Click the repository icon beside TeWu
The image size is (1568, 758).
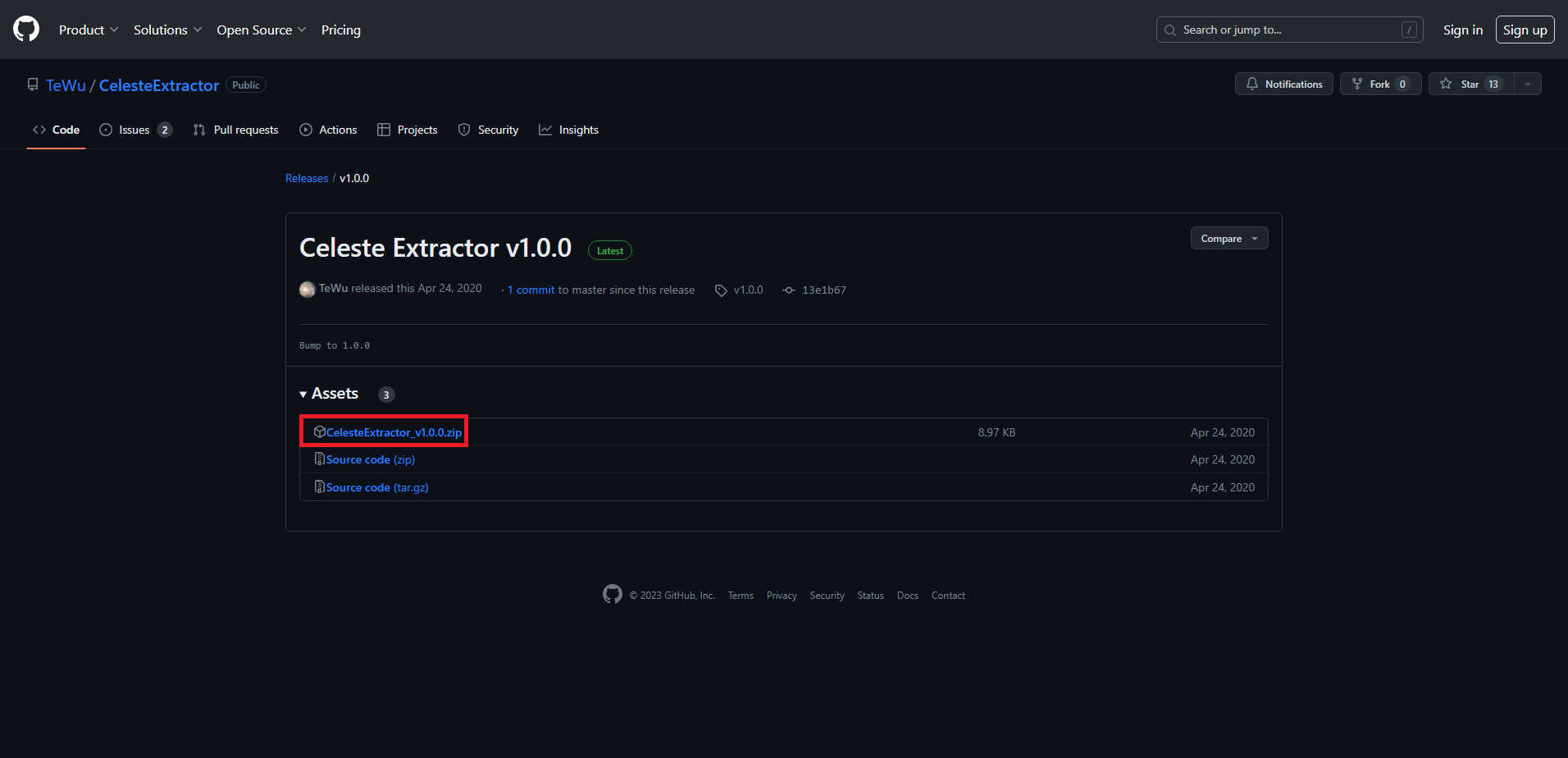[33, 84]
